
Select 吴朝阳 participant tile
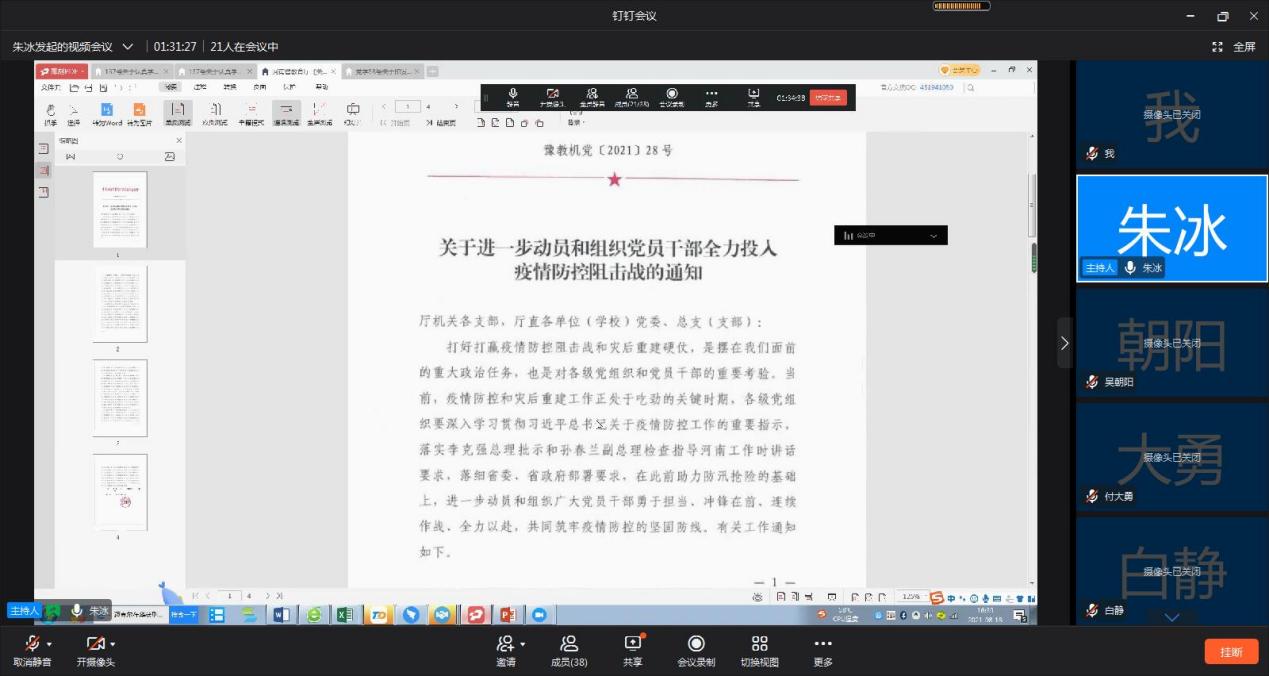coord(1171,342)
